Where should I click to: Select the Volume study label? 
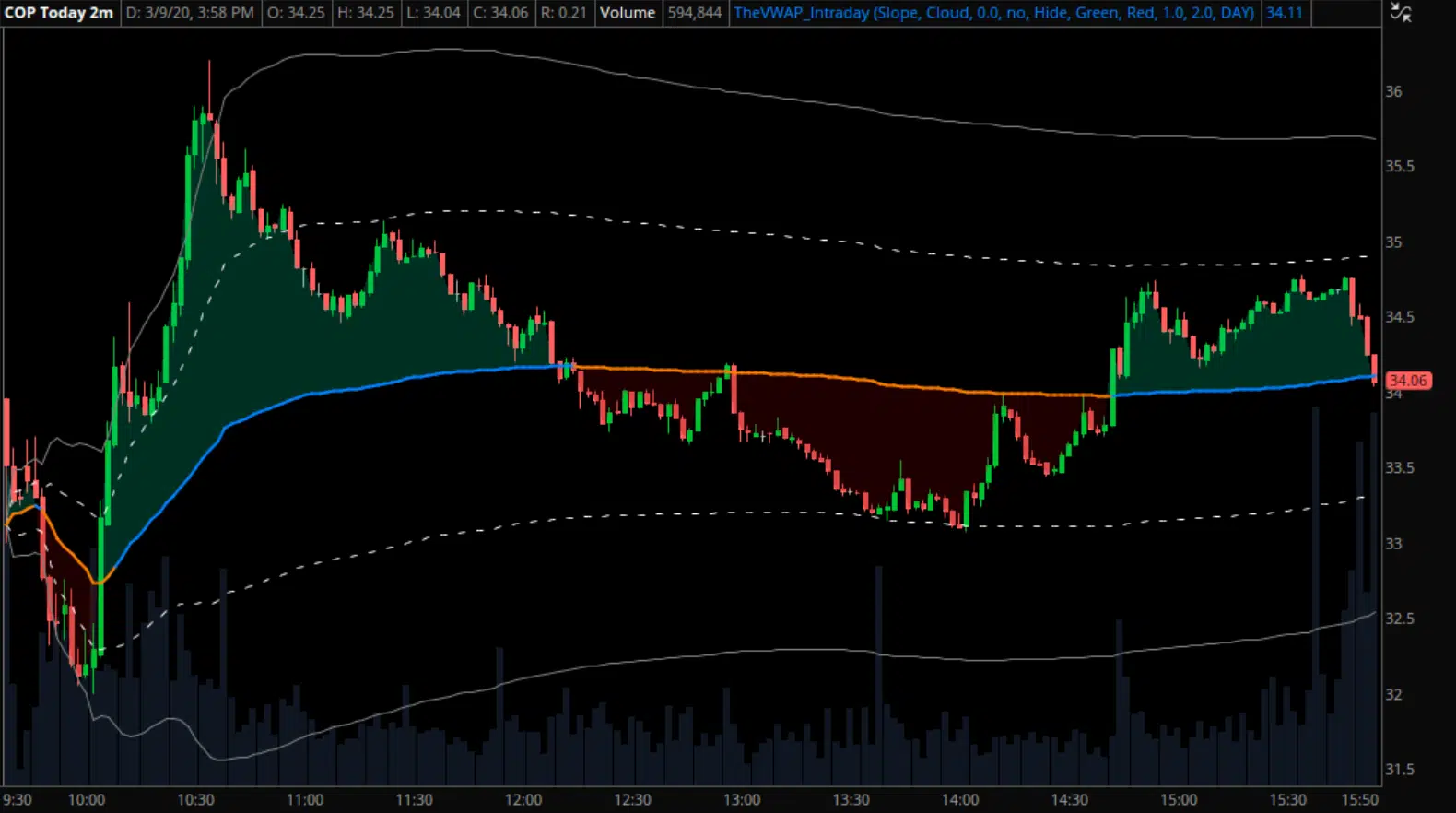point(628,13)
